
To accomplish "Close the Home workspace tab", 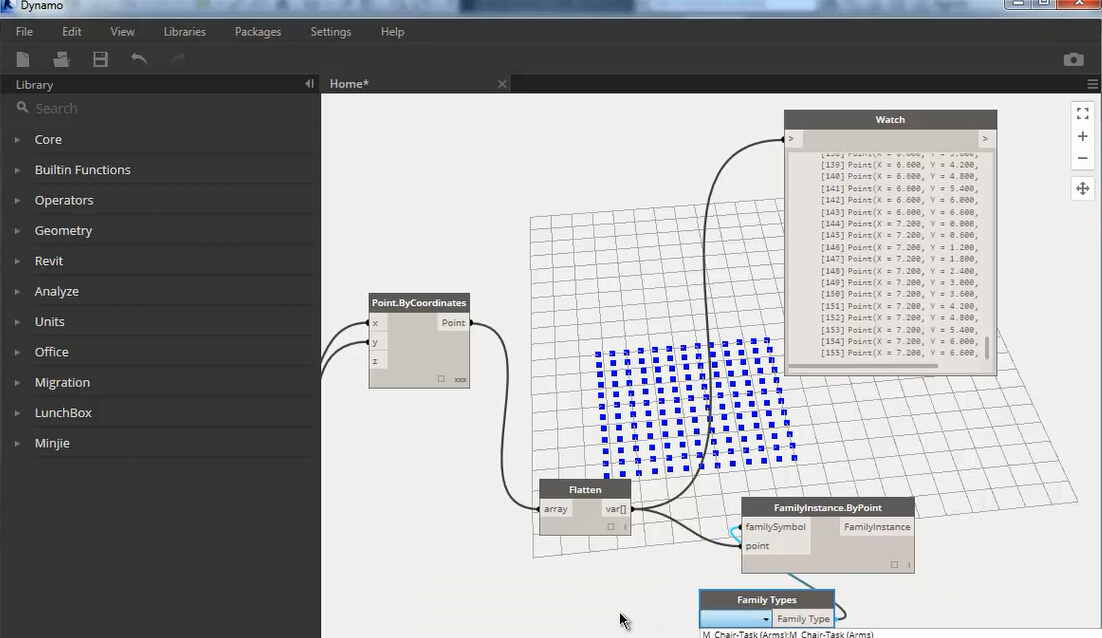I will click(x=502, y=84).
